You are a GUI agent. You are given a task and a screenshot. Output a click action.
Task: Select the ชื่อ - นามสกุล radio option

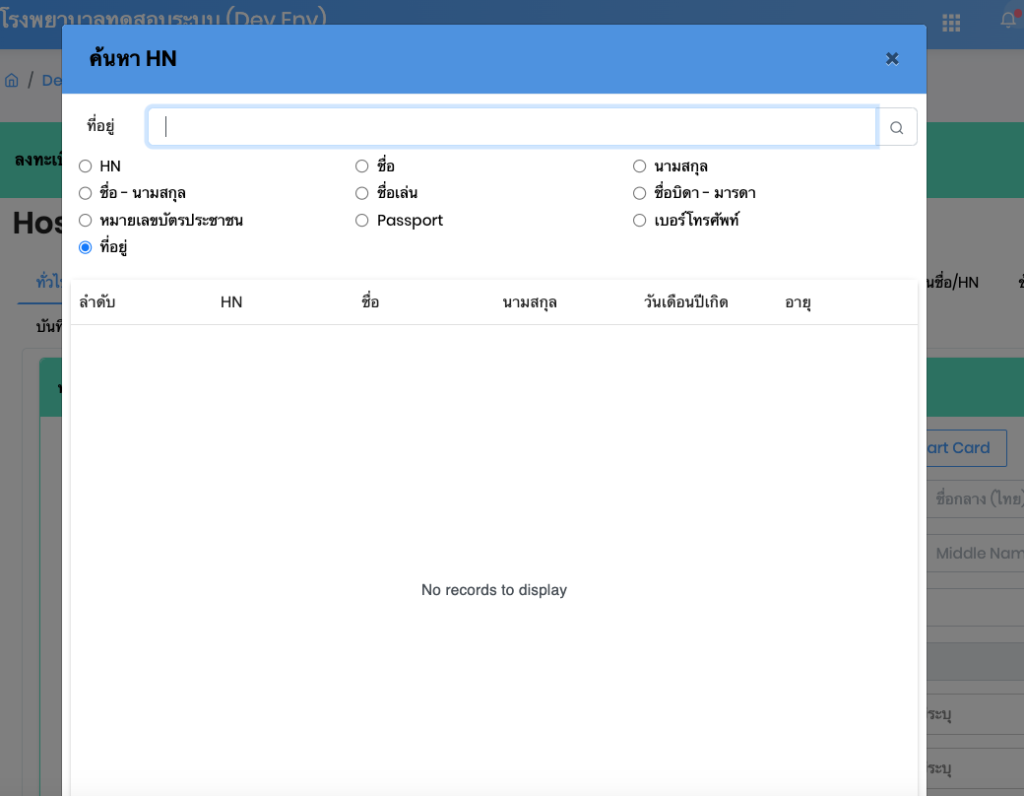coord(85,193)
